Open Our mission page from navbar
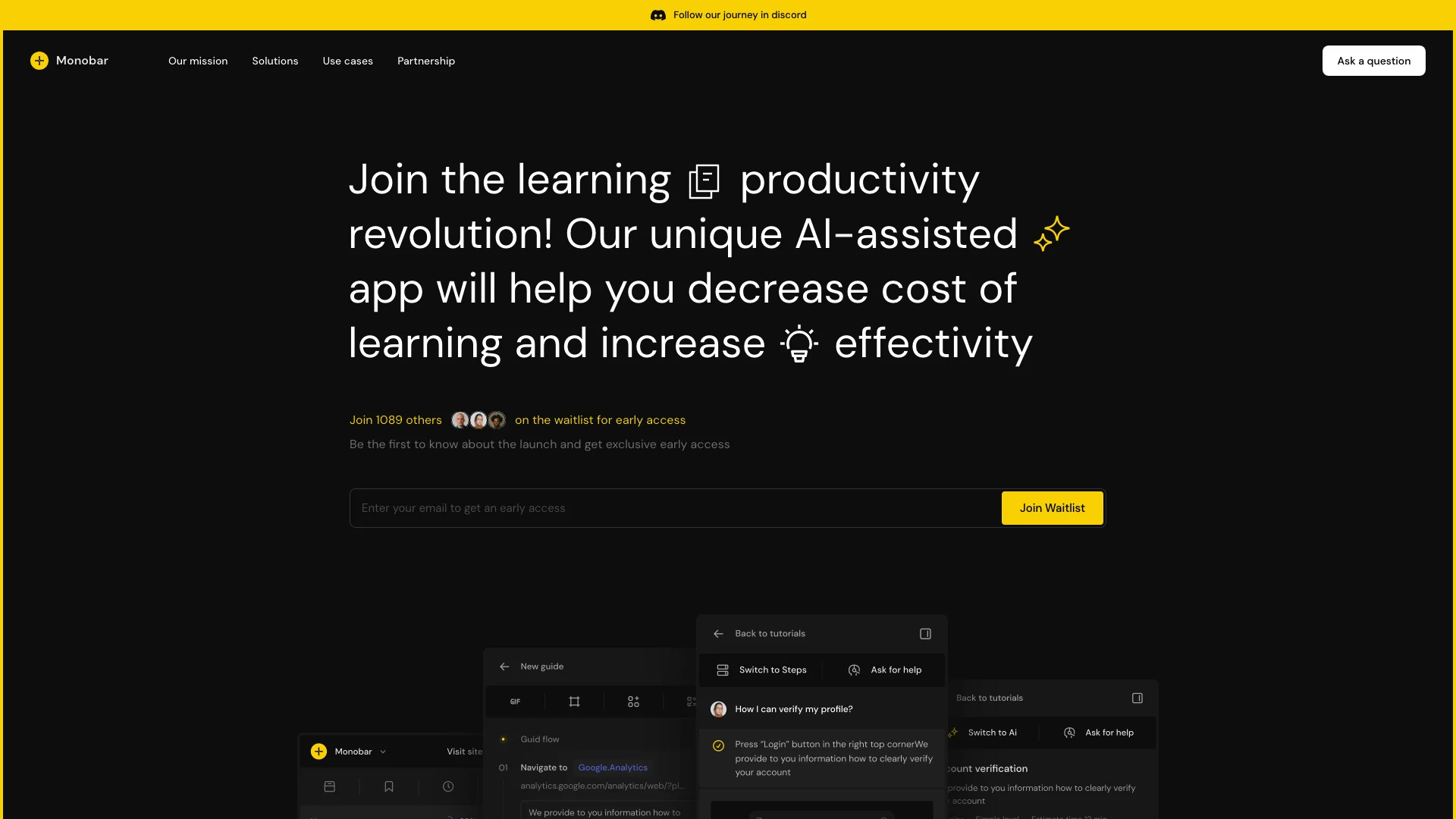1456x819 pixels. click(x=198, y=60)
